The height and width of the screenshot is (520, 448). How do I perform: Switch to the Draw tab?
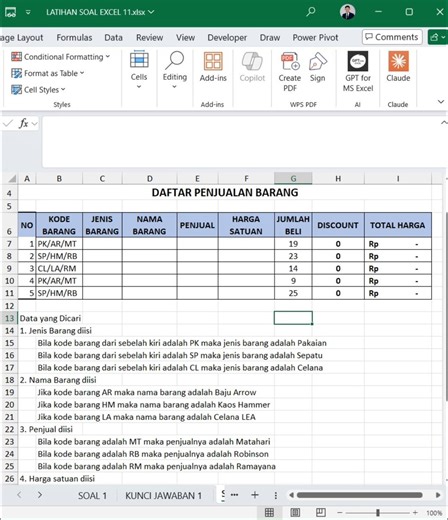pos(270,37)
